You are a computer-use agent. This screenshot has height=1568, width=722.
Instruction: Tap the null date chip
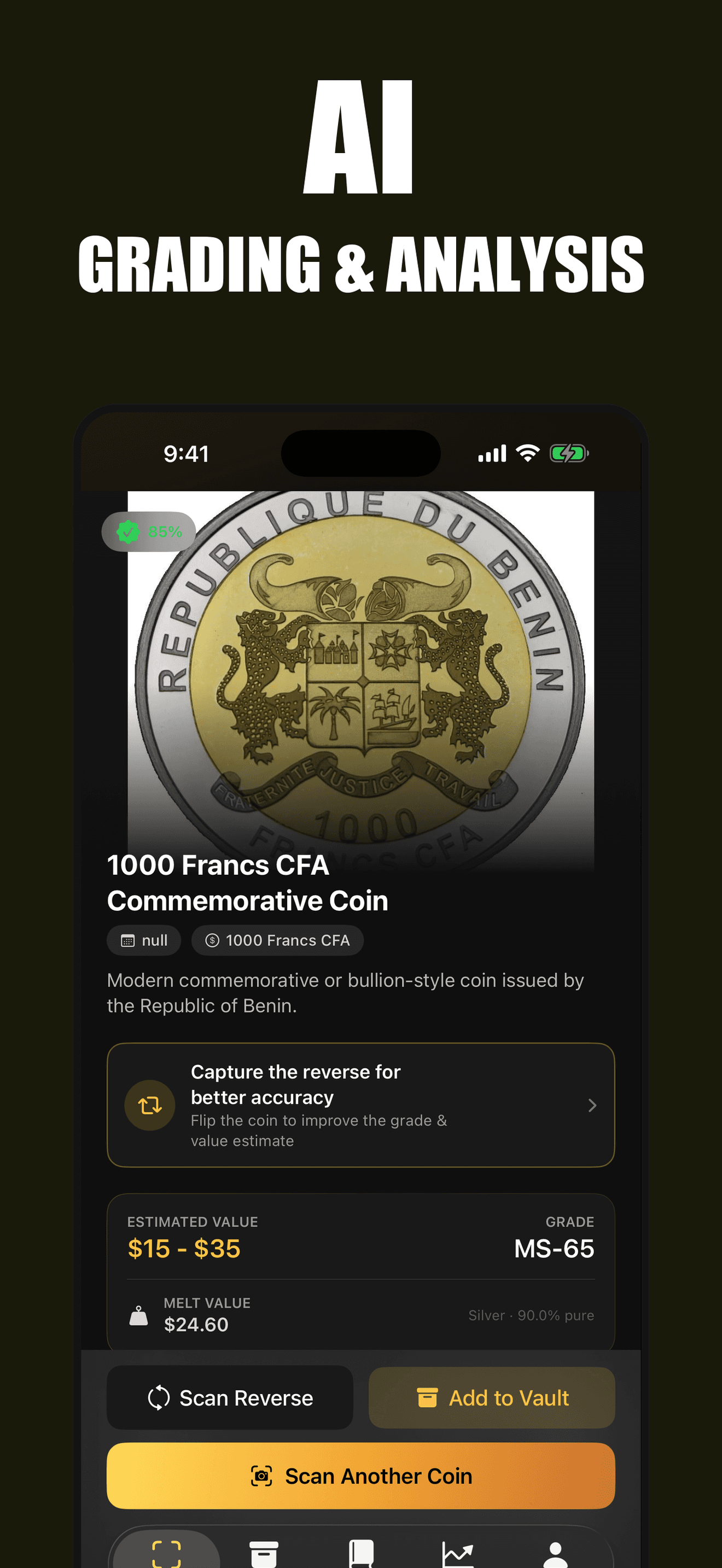tap(144, 940)
